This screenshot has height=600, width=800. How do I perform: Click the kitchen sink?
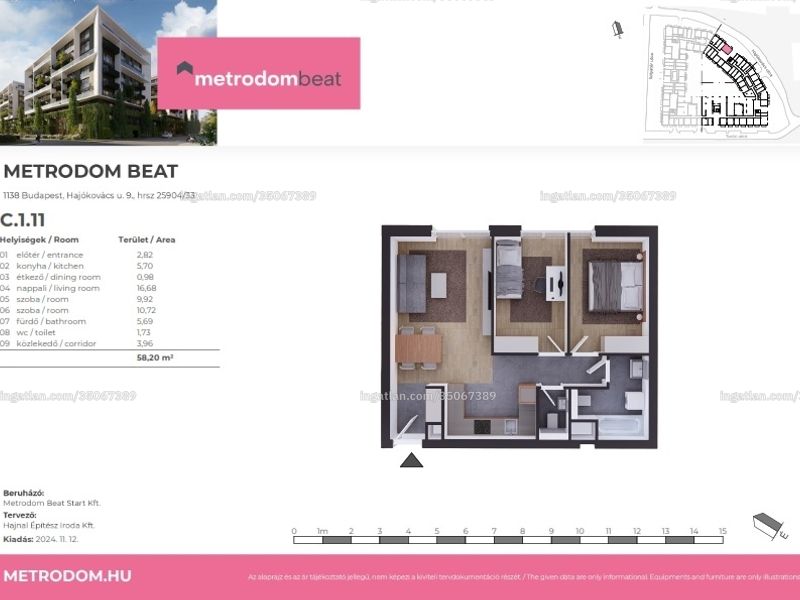(x=511, y=427)
